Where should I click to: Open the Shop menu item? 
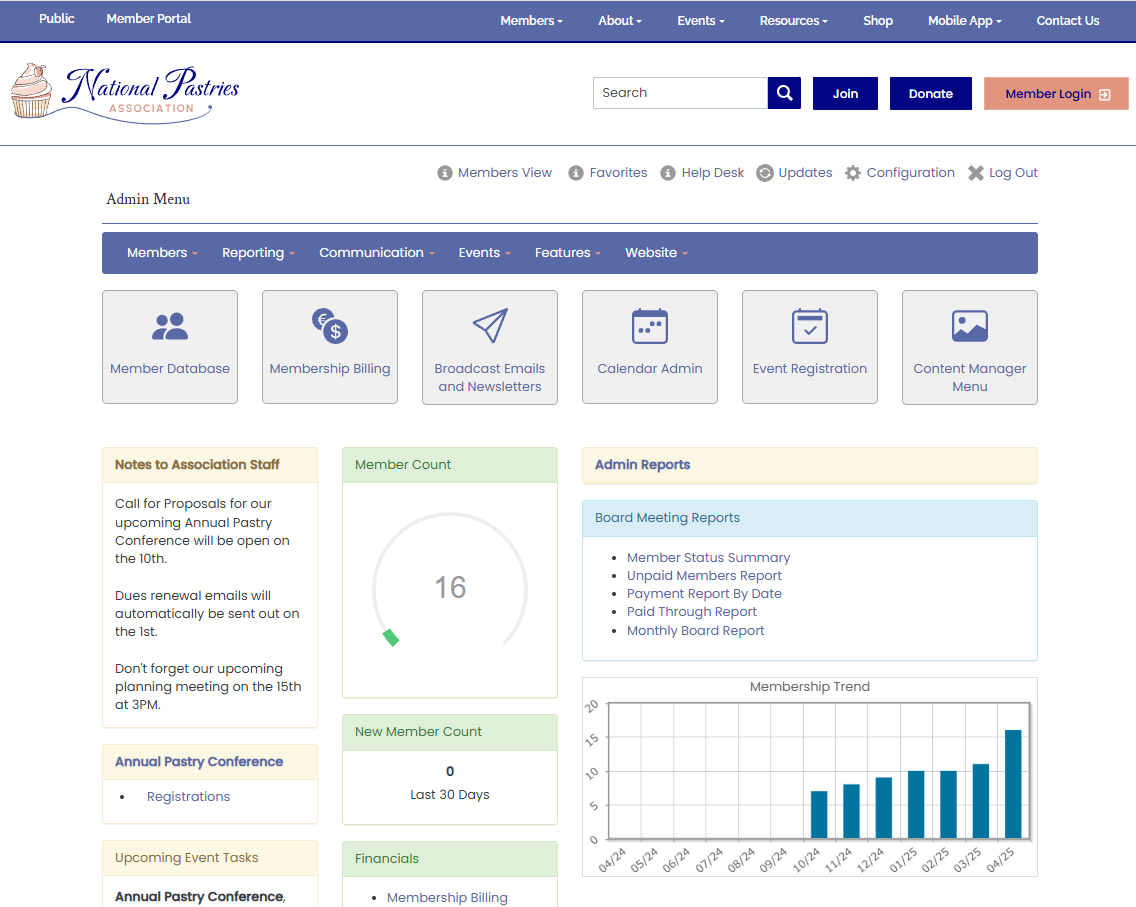click(878, 20)
